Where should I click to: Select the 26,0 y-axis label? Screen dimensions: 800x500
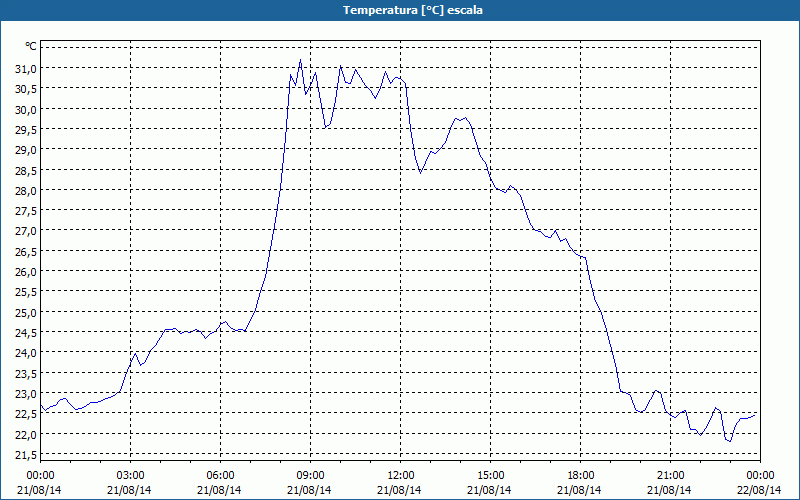point(27,271)
